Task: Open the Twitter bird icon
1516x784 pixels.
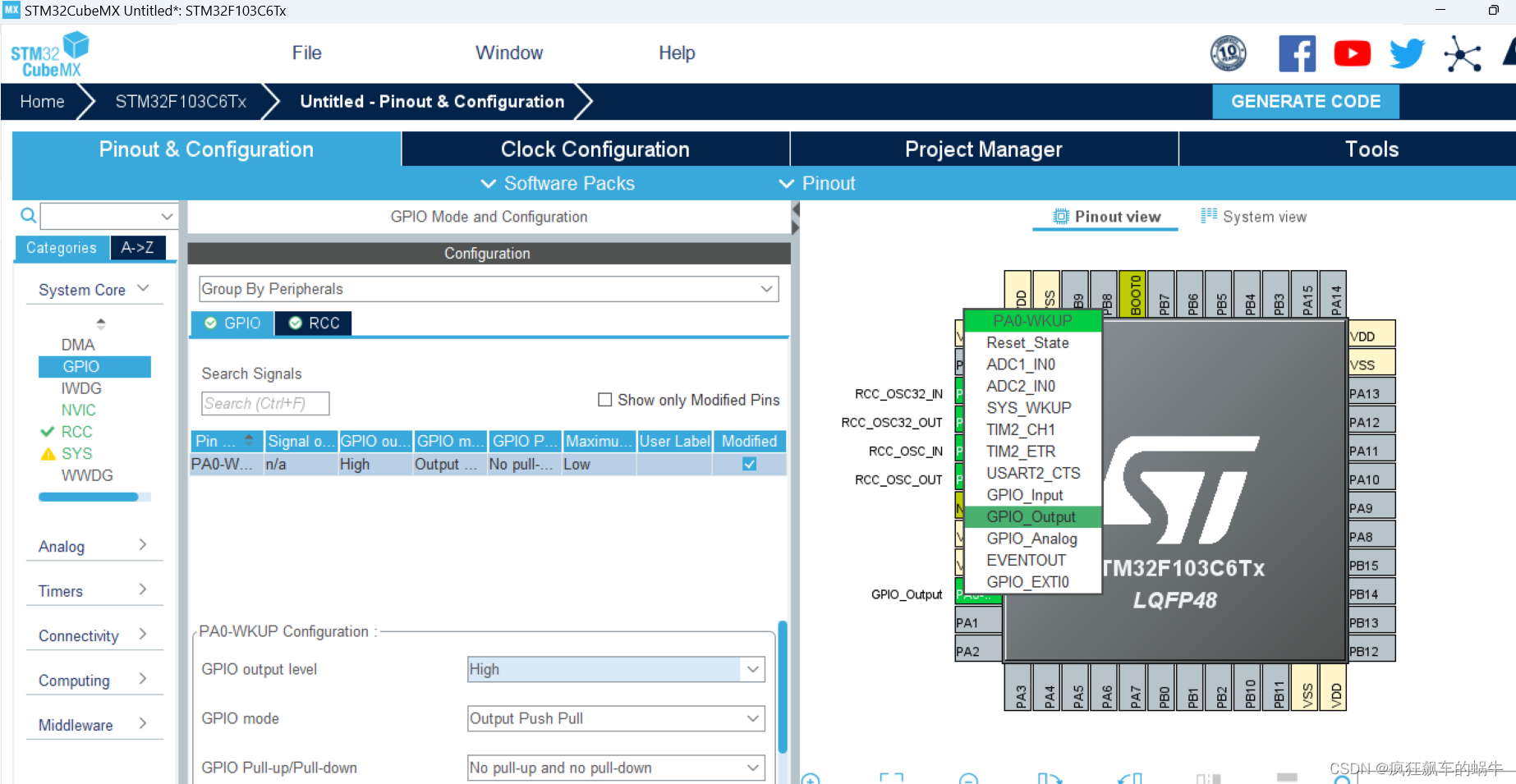Action: coord(1407,53)
